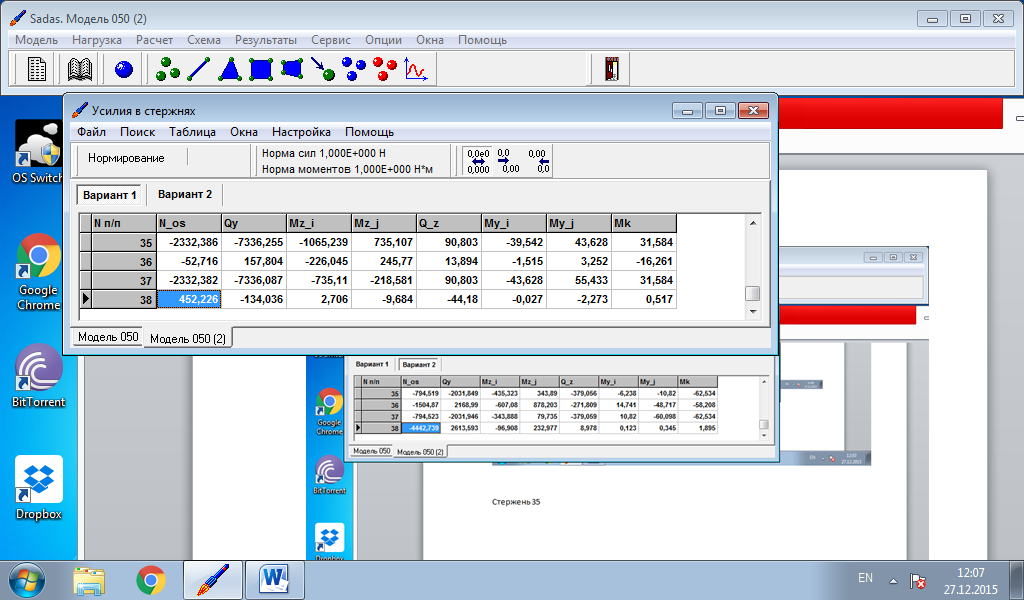
Task: Click the right-arrow decimal format icon
Action: 507,161
